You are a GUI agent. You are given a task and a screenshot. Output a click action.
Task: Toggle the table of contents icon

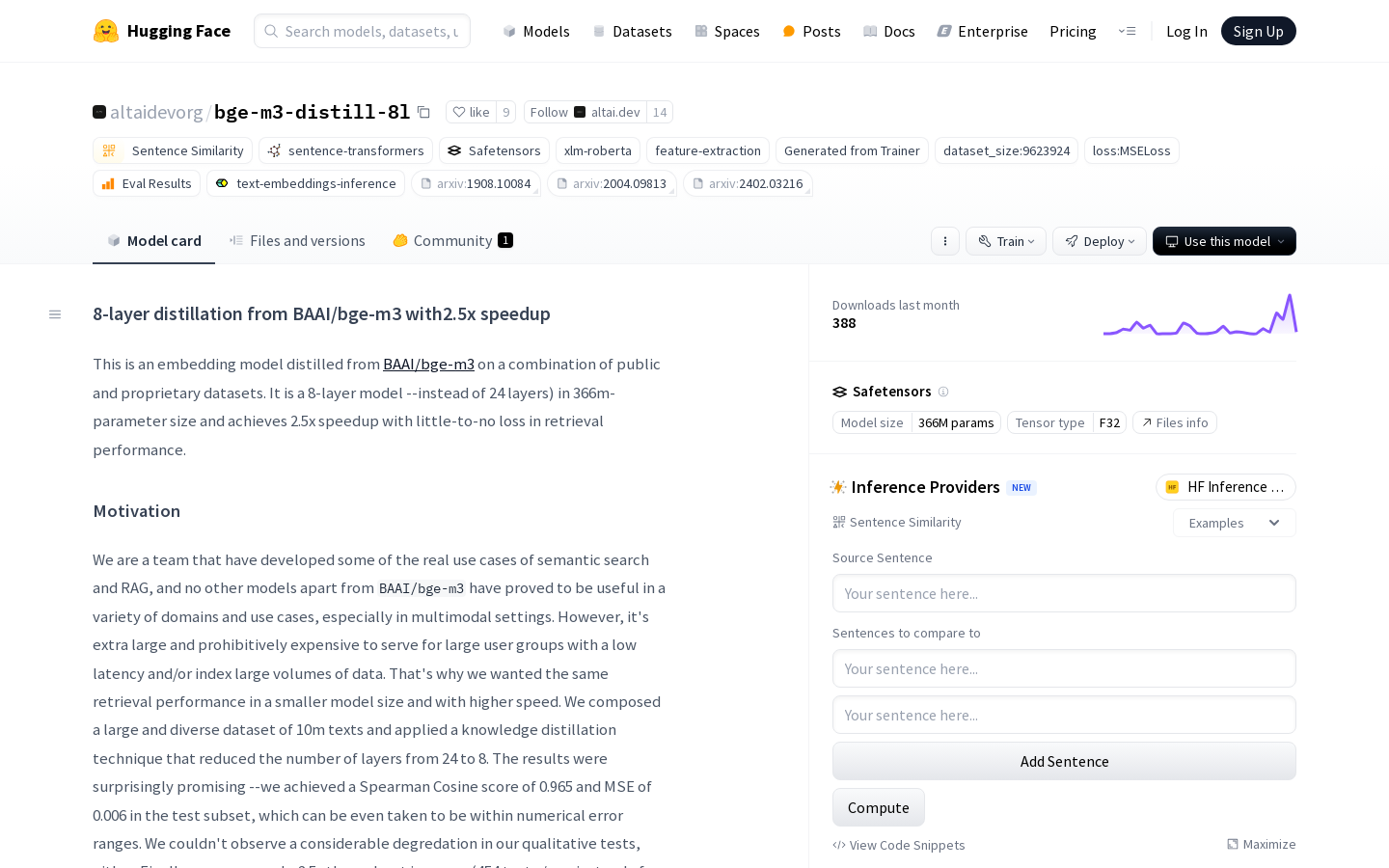point(55,314)
